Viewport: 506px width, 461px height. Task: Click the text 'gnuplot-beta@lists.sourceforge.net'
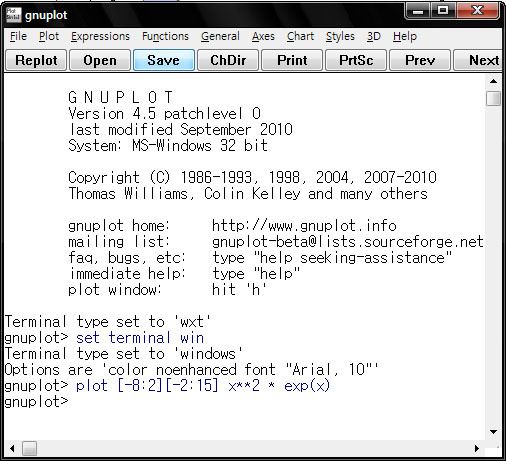[348, 242]
